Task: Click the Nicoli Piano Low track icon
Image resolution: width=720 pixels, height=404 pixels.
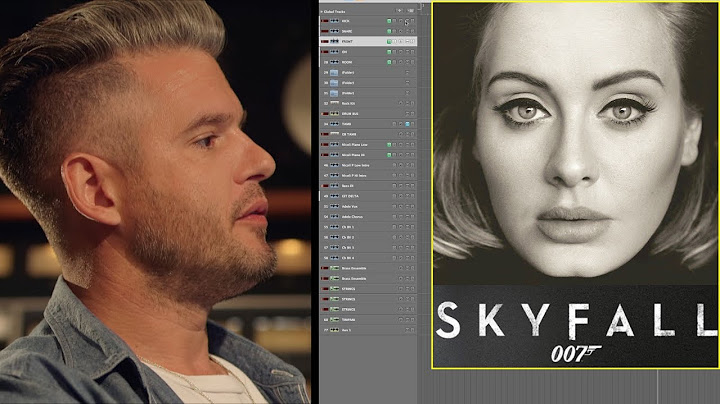Action: [334, 145]
